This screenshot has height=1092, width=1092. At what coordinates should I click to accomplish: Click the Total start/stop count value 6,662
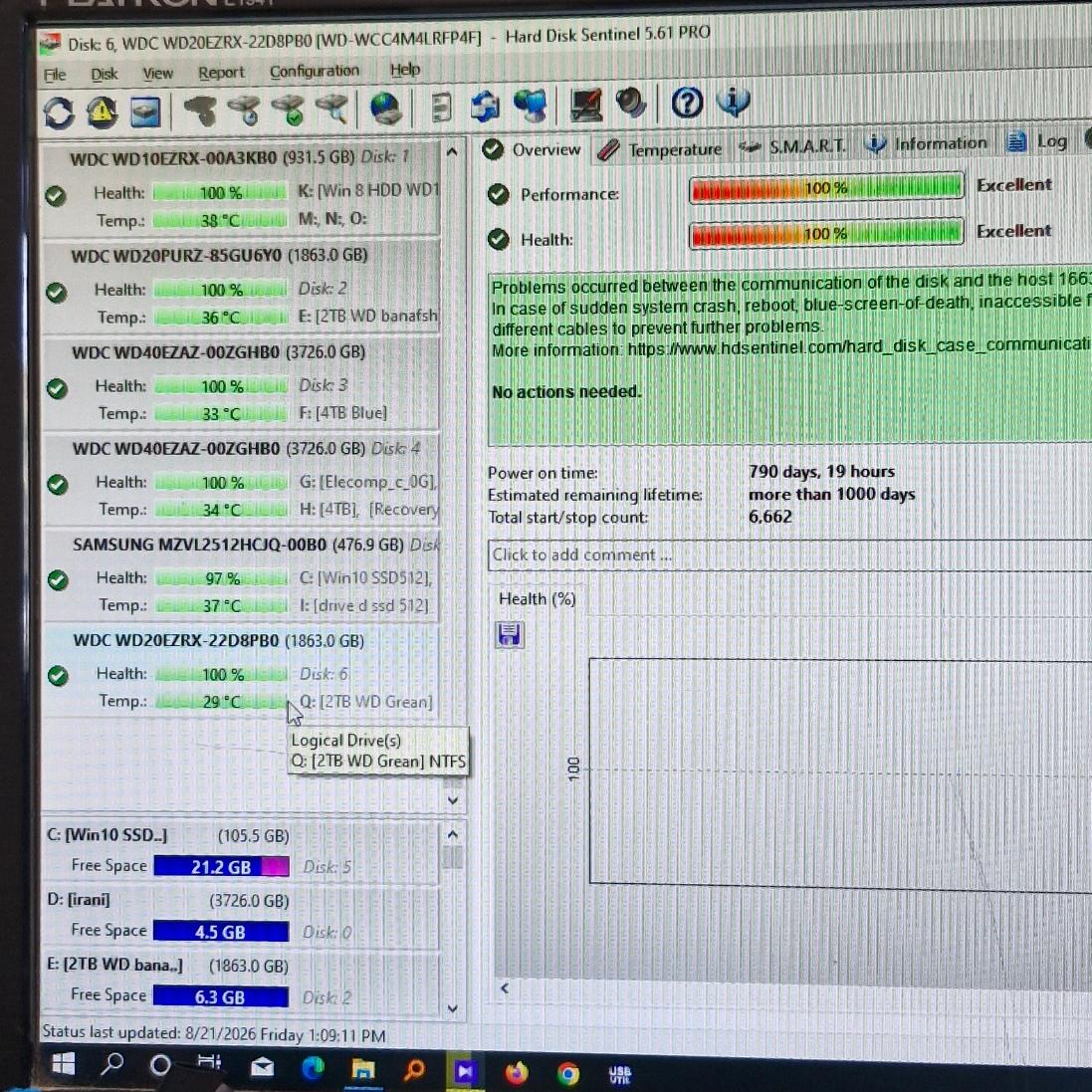770,516
